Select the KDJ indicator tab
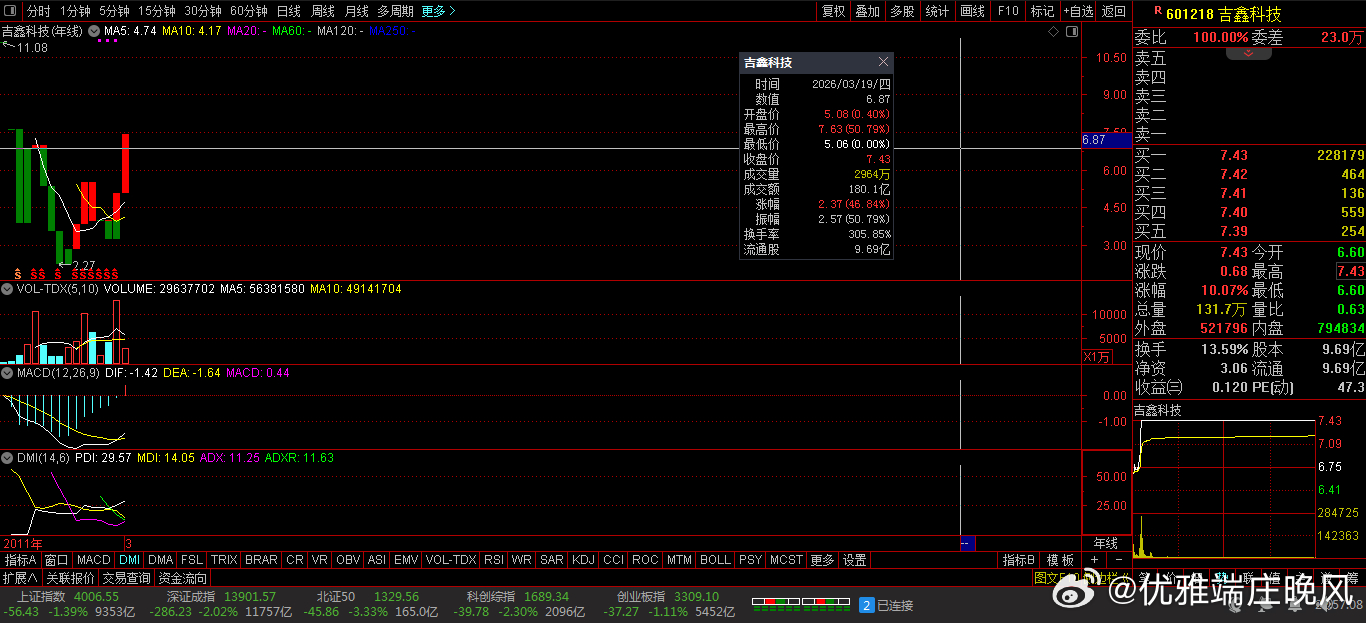This screenshot has height=623, width=1366. coord(584,560)
